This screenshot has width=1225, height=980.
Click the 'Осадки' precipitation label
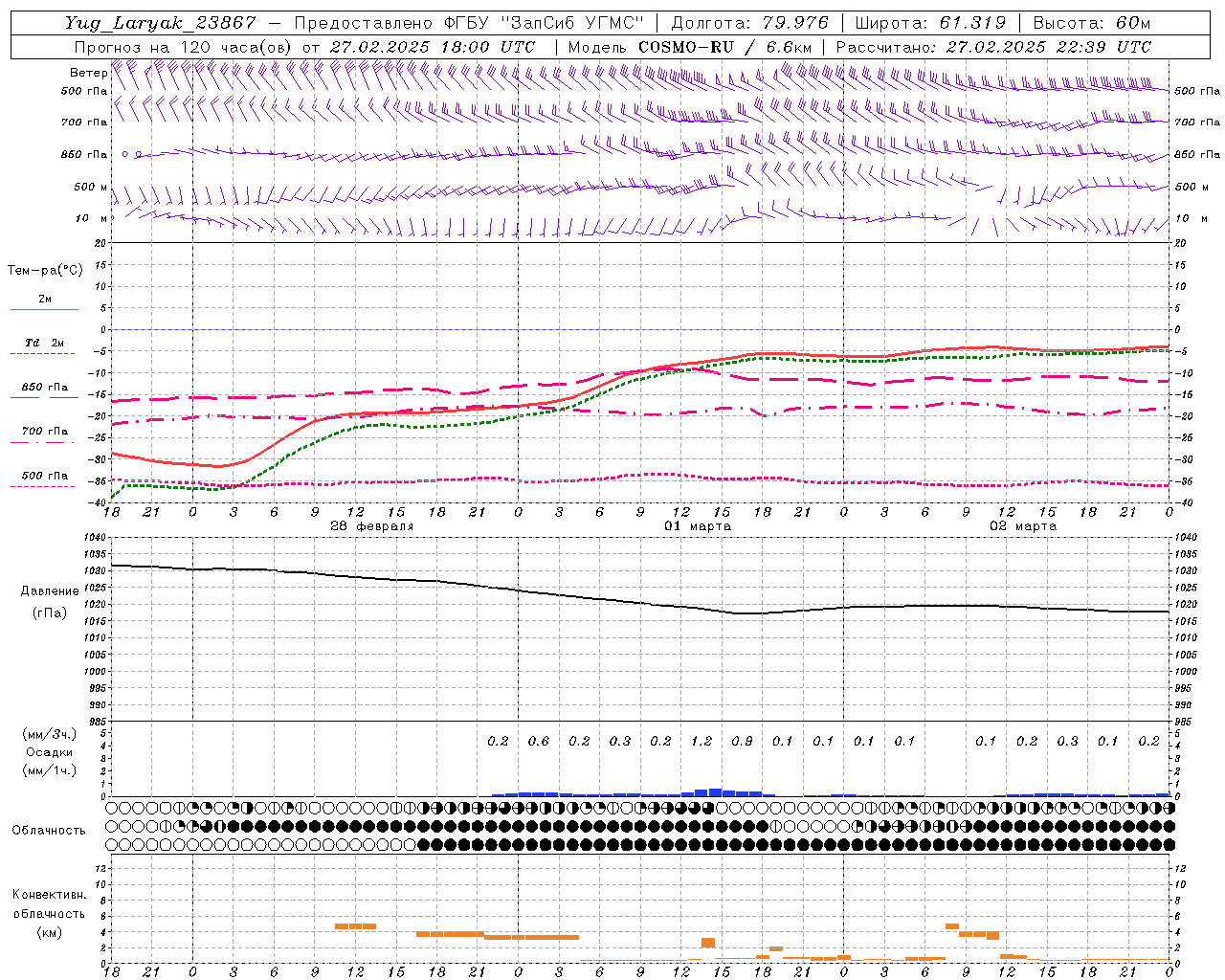click(50, 752)
